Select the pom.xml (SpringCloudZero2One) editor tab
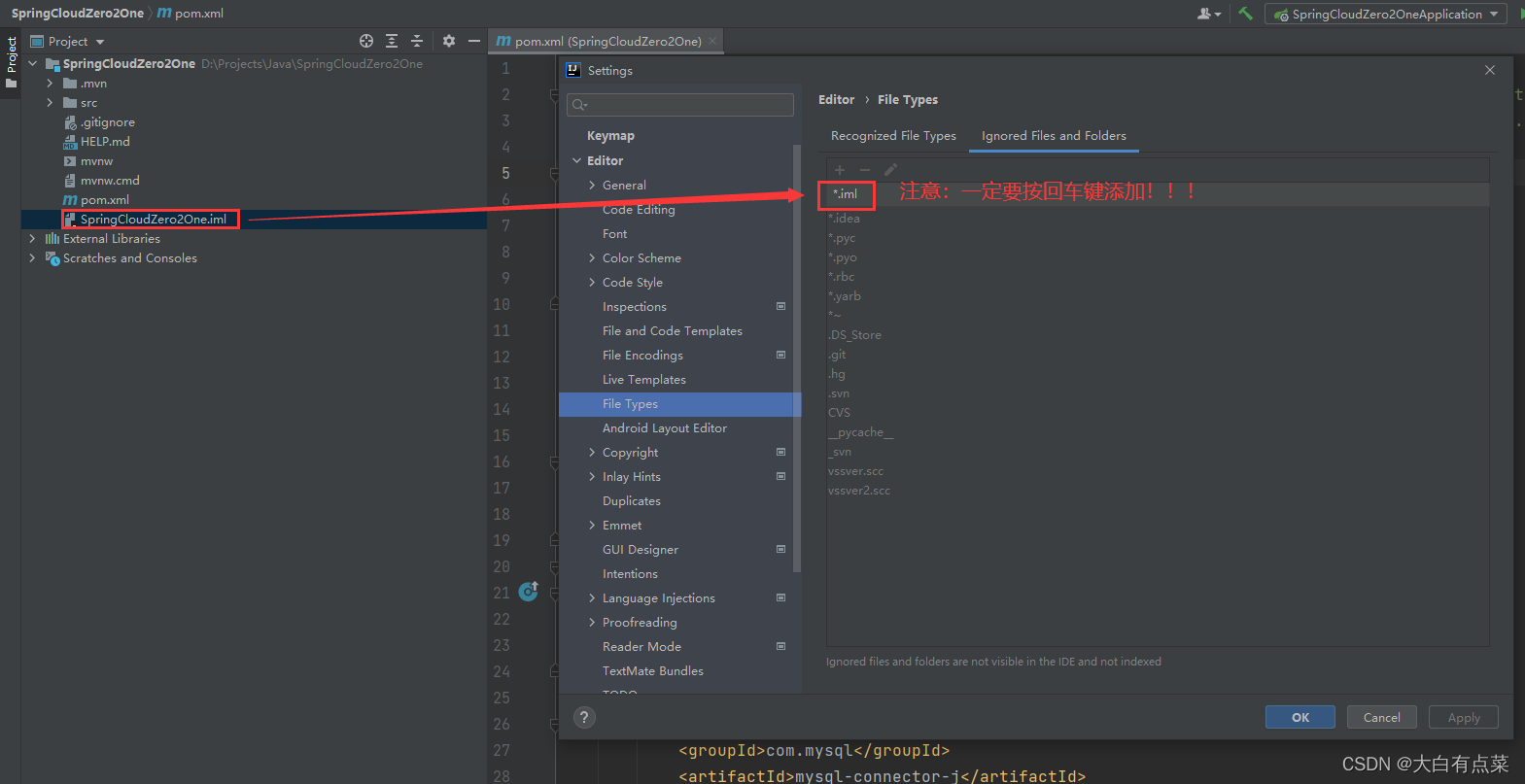1525x784 pixels. click(x=607, y=41)
